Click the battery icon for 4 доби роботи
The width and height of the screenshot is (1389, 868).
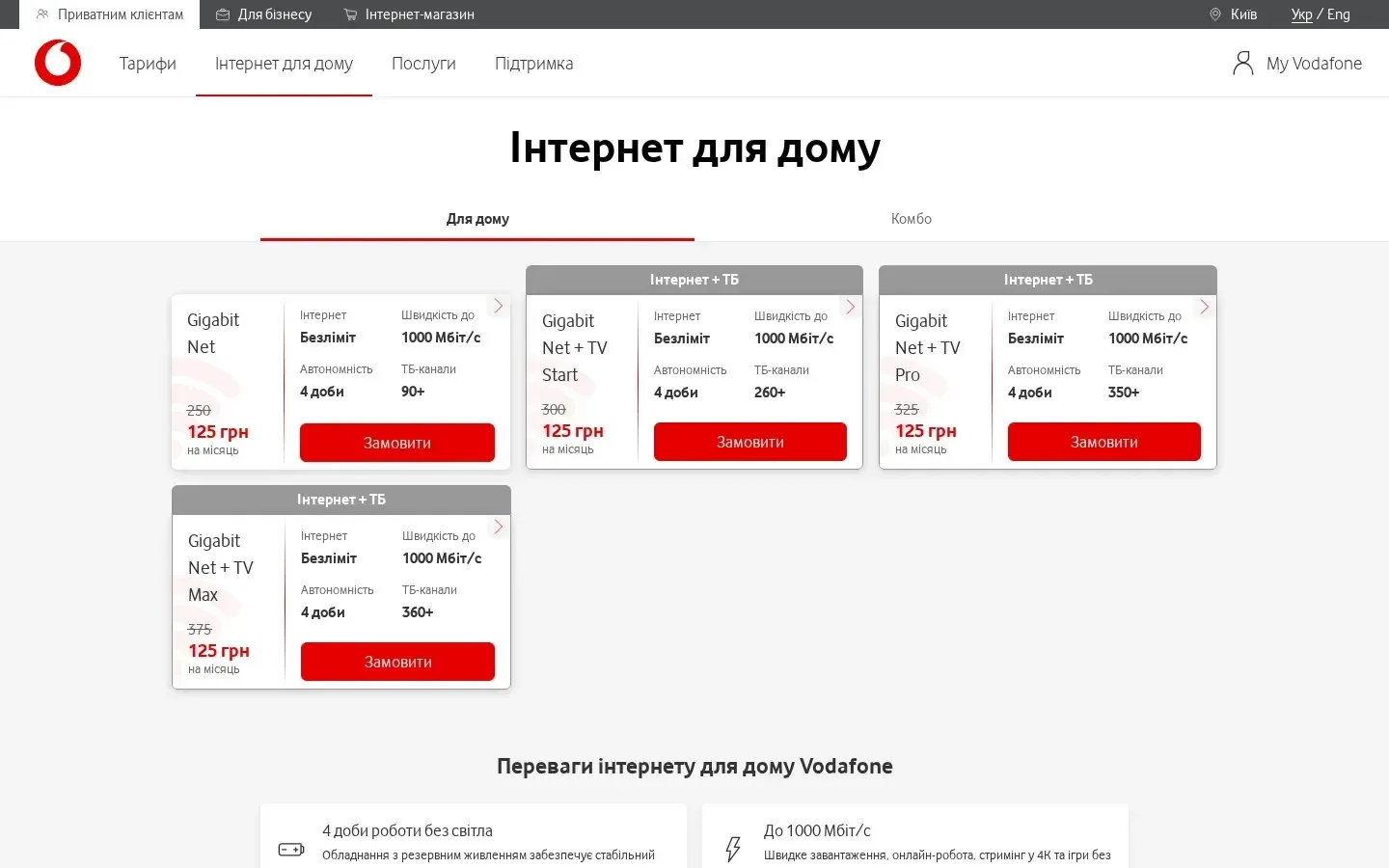tap(291, 850)
